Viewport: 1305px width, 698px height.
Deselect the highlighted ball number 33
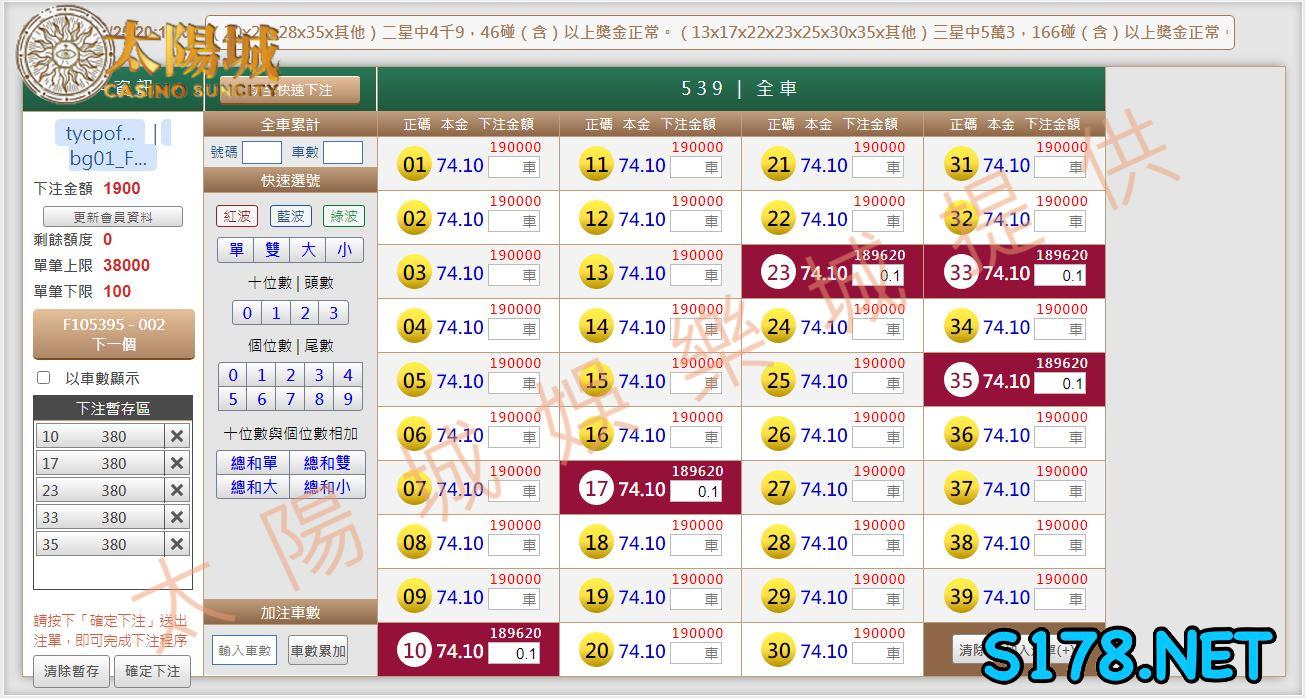coord(960,273)
